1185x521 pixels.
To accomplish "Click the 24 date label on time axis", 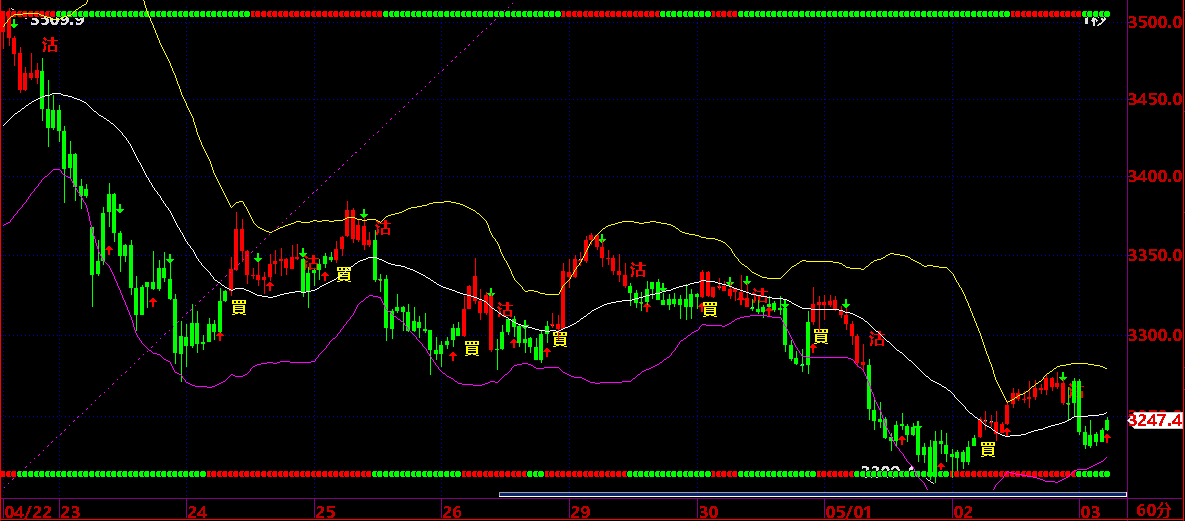I will [x=199, y=513].
